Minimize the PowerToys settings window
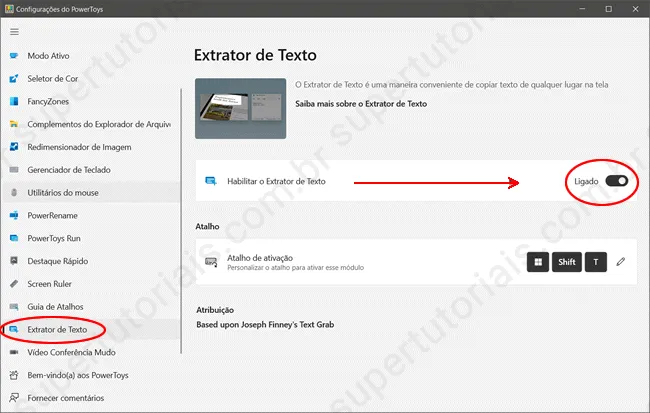The image size is (650, 413). (582, 9)
